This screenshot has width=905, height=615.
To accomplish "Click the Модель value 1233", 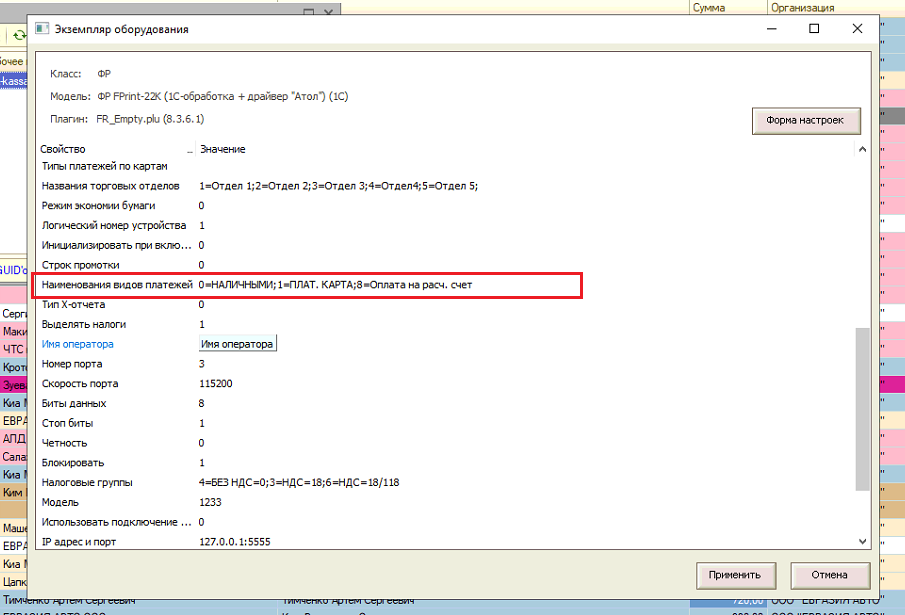I will click(210, 502).
